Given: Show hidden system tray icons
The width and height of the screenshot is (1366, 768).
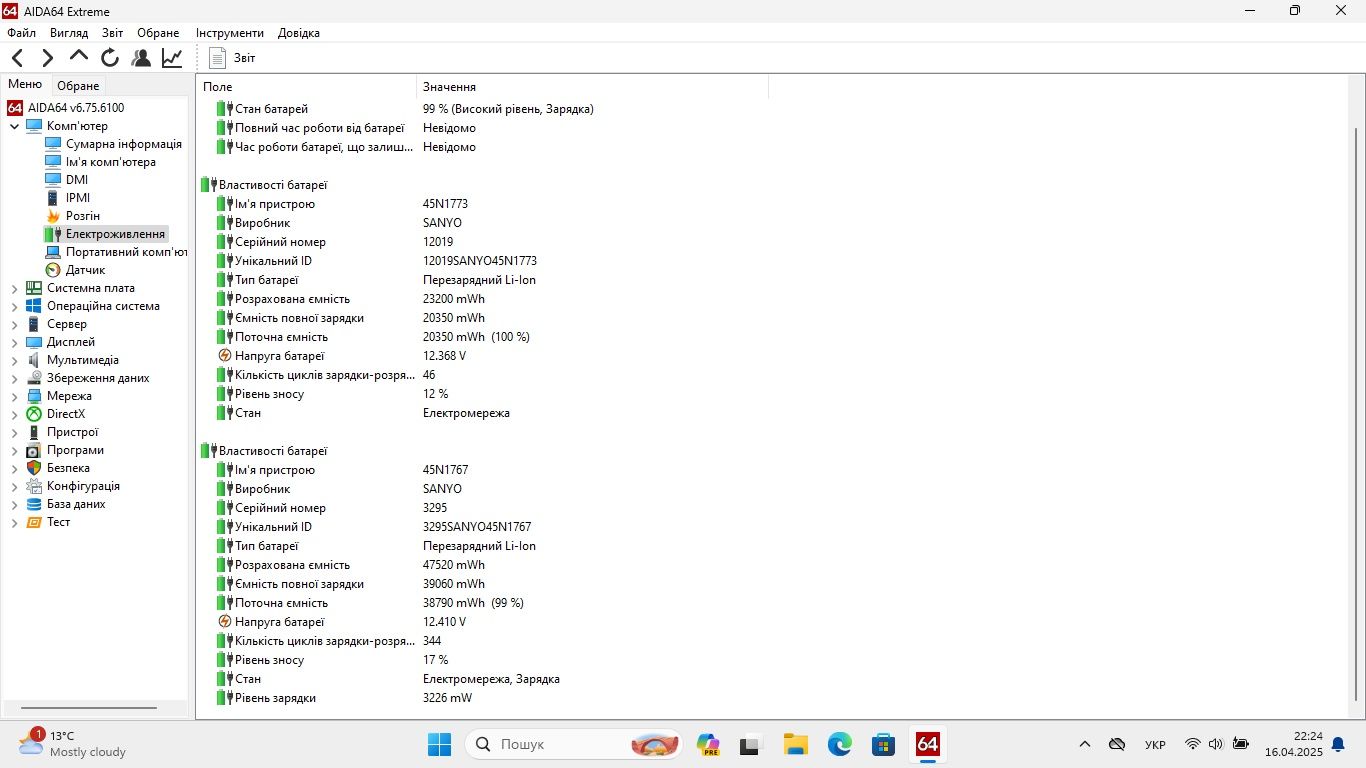Looking at the screenshot, I should pyautogui.click(x=1085, y=744).
